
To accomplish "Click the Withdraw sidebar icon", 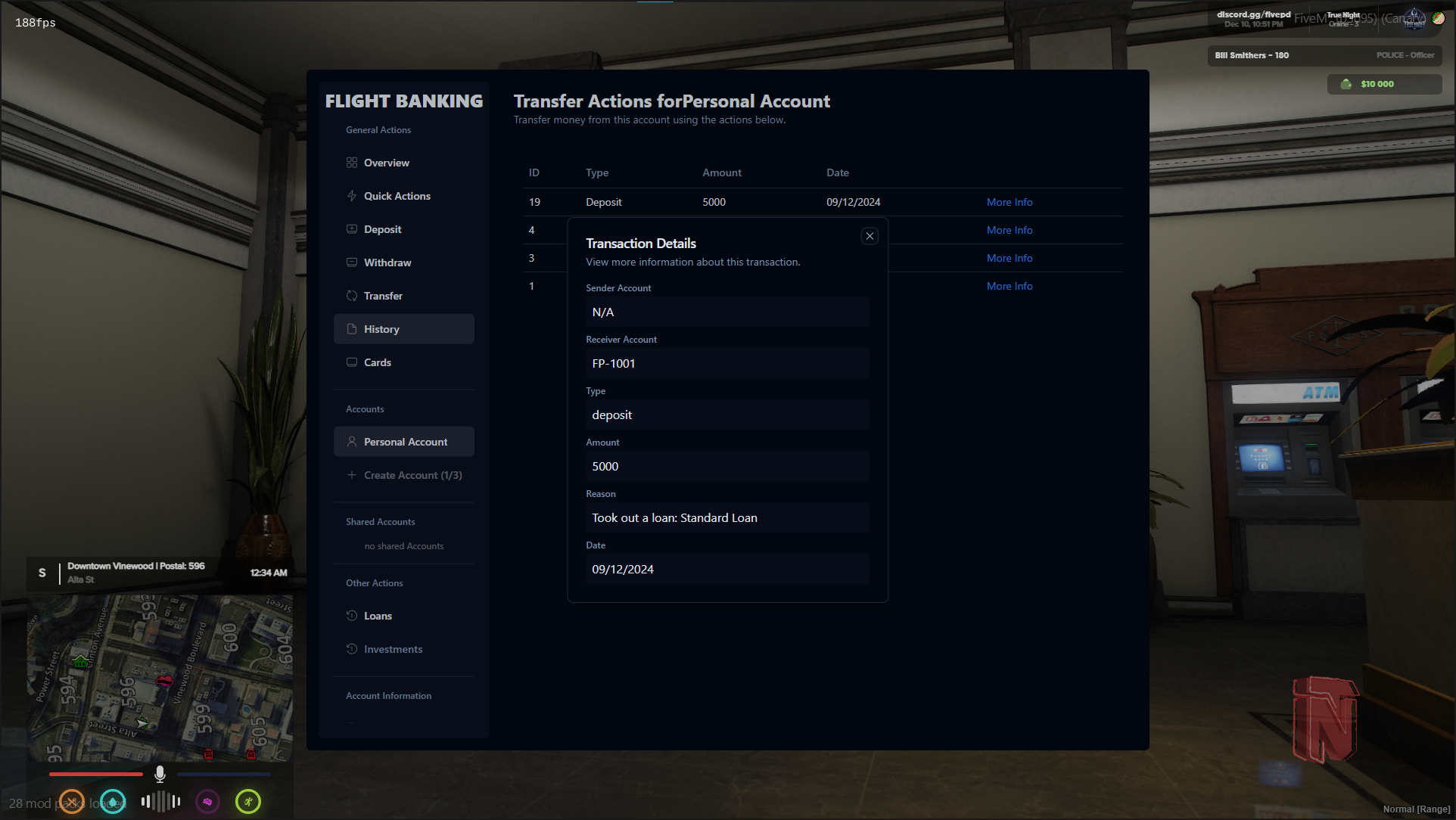I will (x=352, y=262).
